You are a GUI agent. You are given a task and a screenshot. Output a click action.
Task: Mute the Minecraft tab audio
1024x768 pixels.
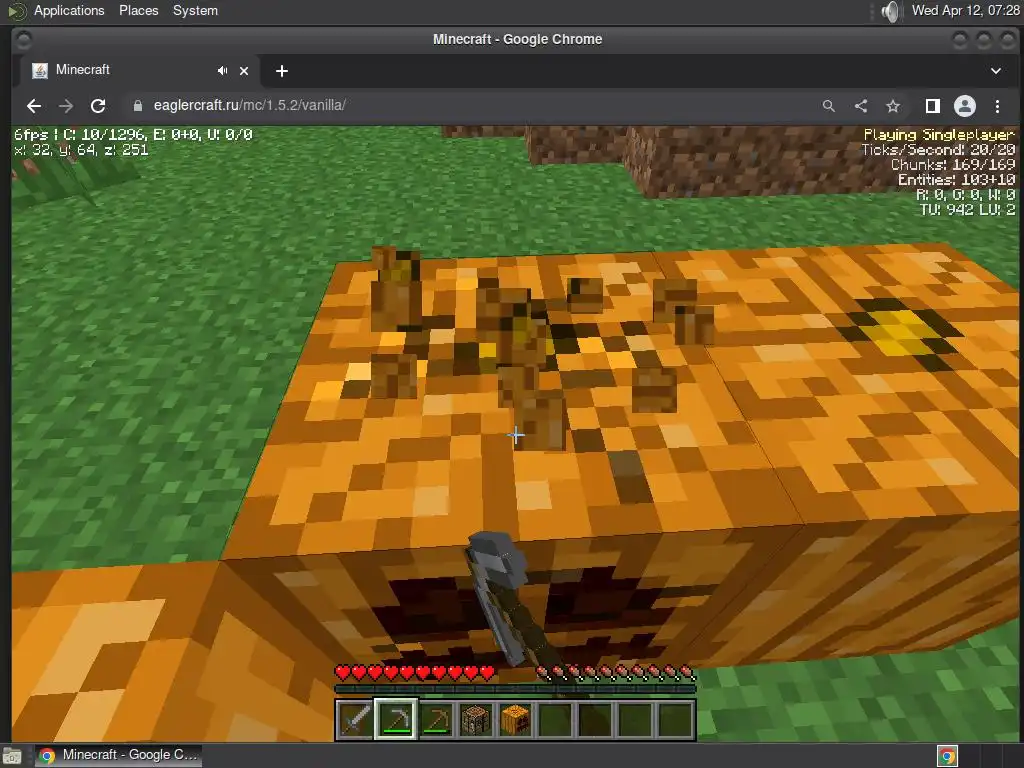tap(223, 71)
